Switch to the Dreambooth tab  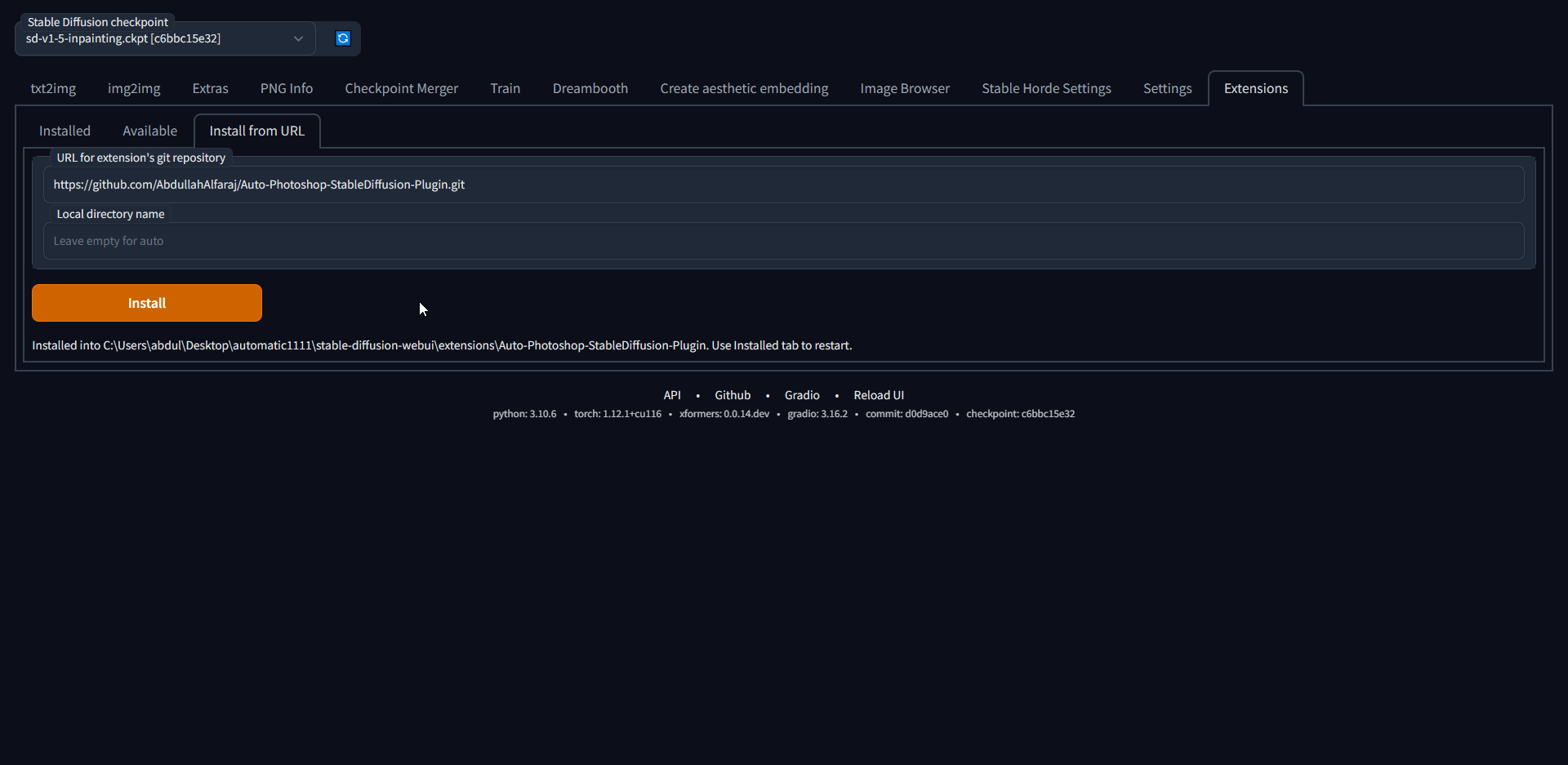tap(590, 88)
